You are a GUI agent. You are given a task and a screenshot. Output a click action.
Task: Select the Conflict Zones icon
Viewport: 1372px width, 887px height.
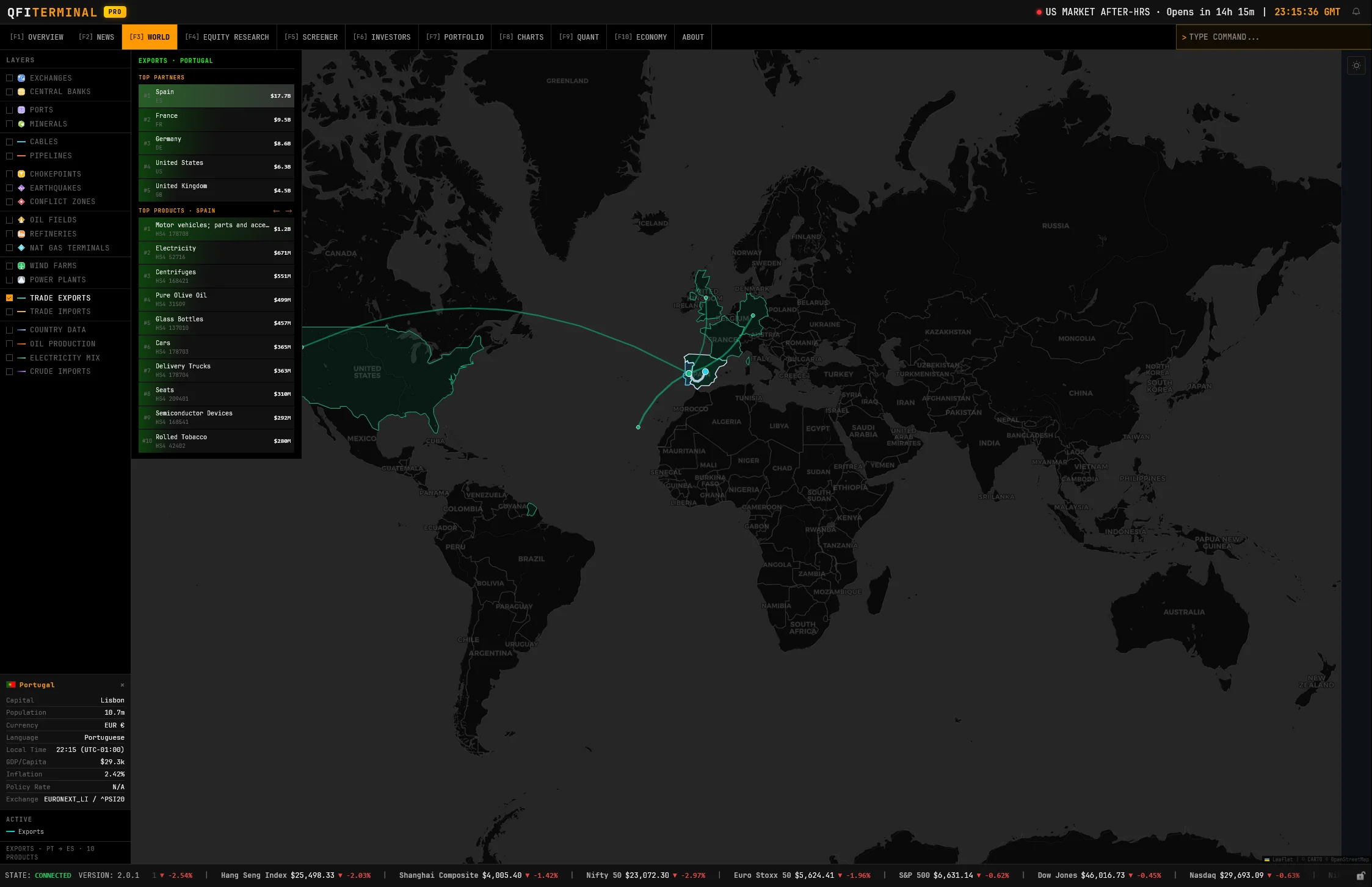click(x=21, y=202)
